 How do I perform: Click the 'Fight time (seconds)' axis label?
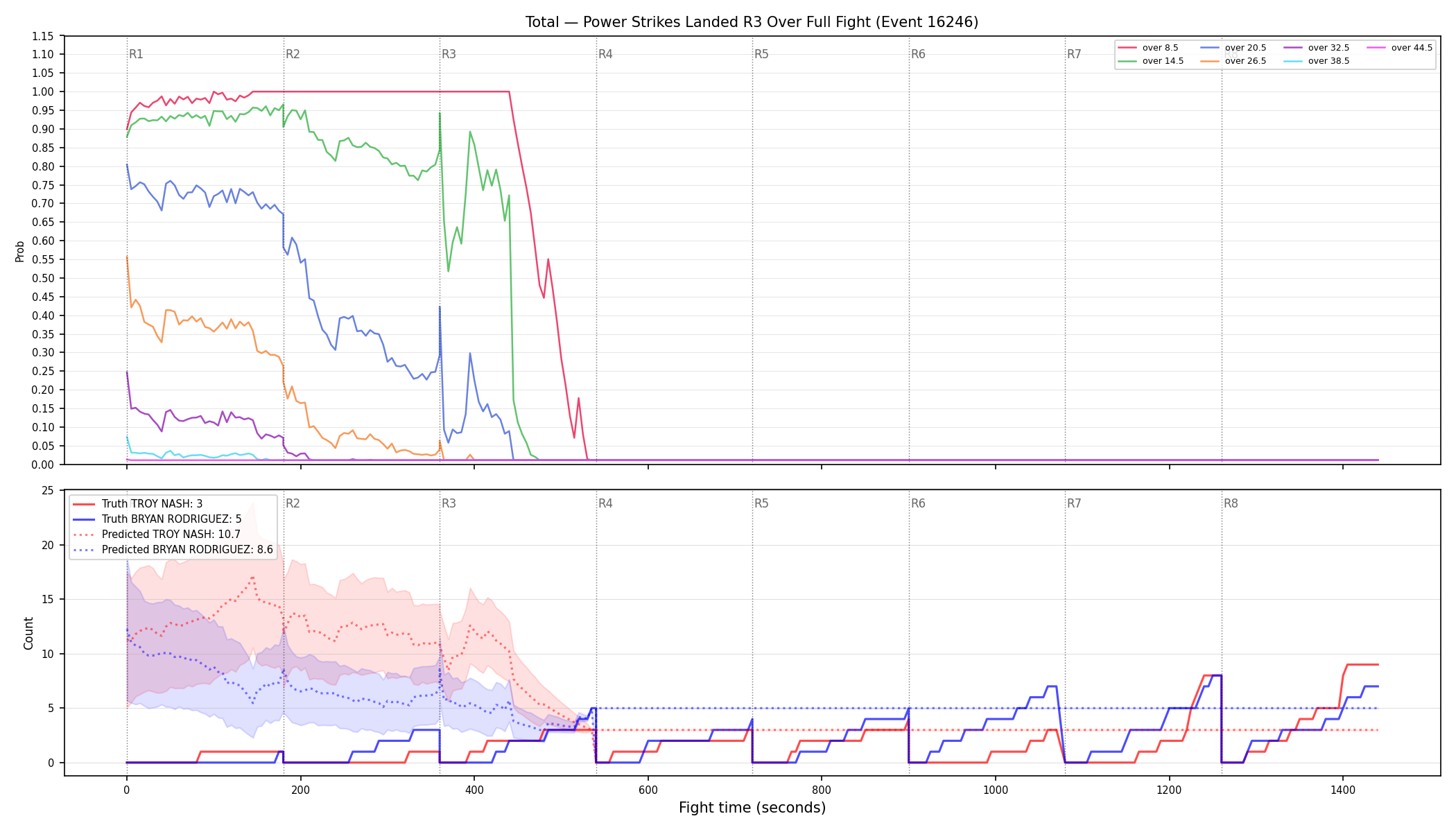pyautogui.click(x=752, y=808)
